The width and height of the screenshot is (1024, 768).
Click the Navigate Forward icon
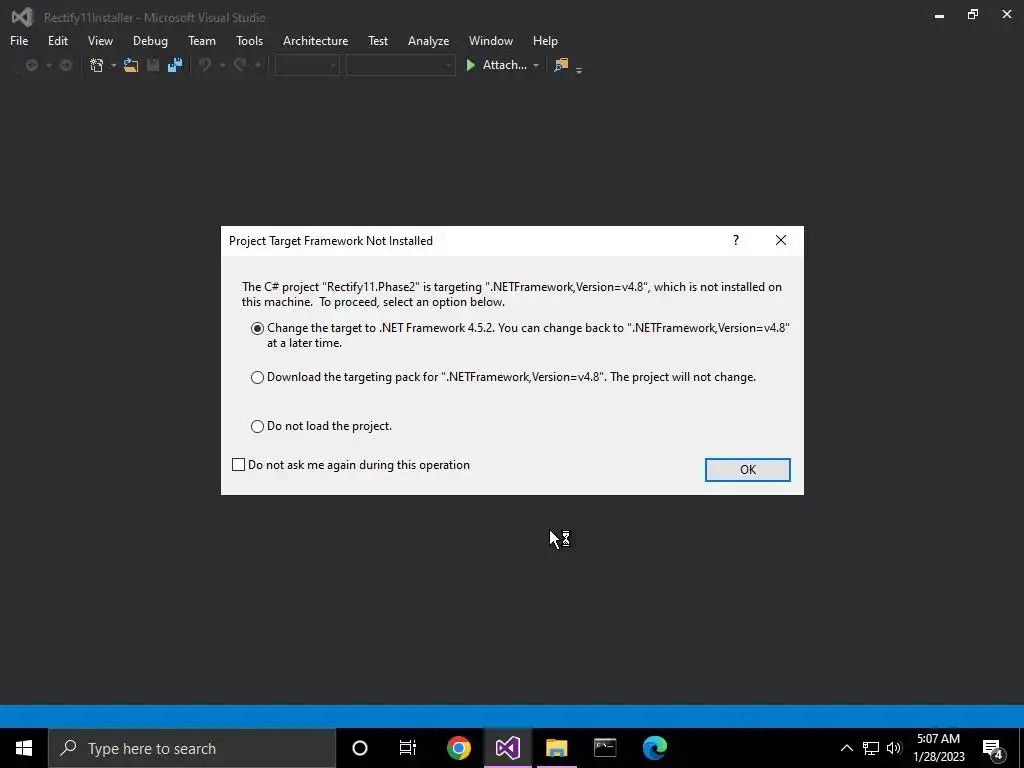[65, 65]
